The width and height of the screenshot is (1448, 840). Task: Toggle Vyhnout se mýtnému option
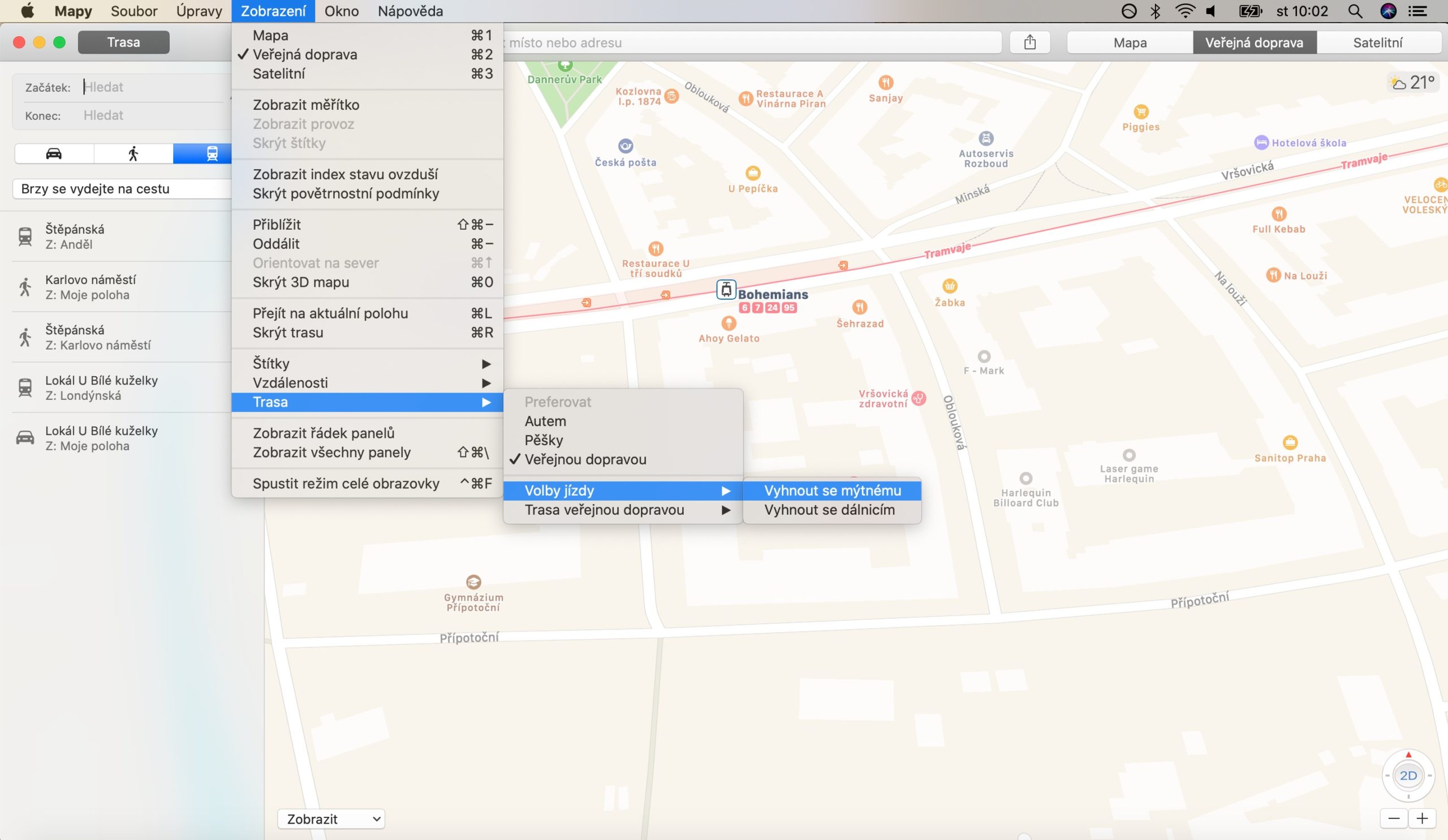(x=832, y=490)
